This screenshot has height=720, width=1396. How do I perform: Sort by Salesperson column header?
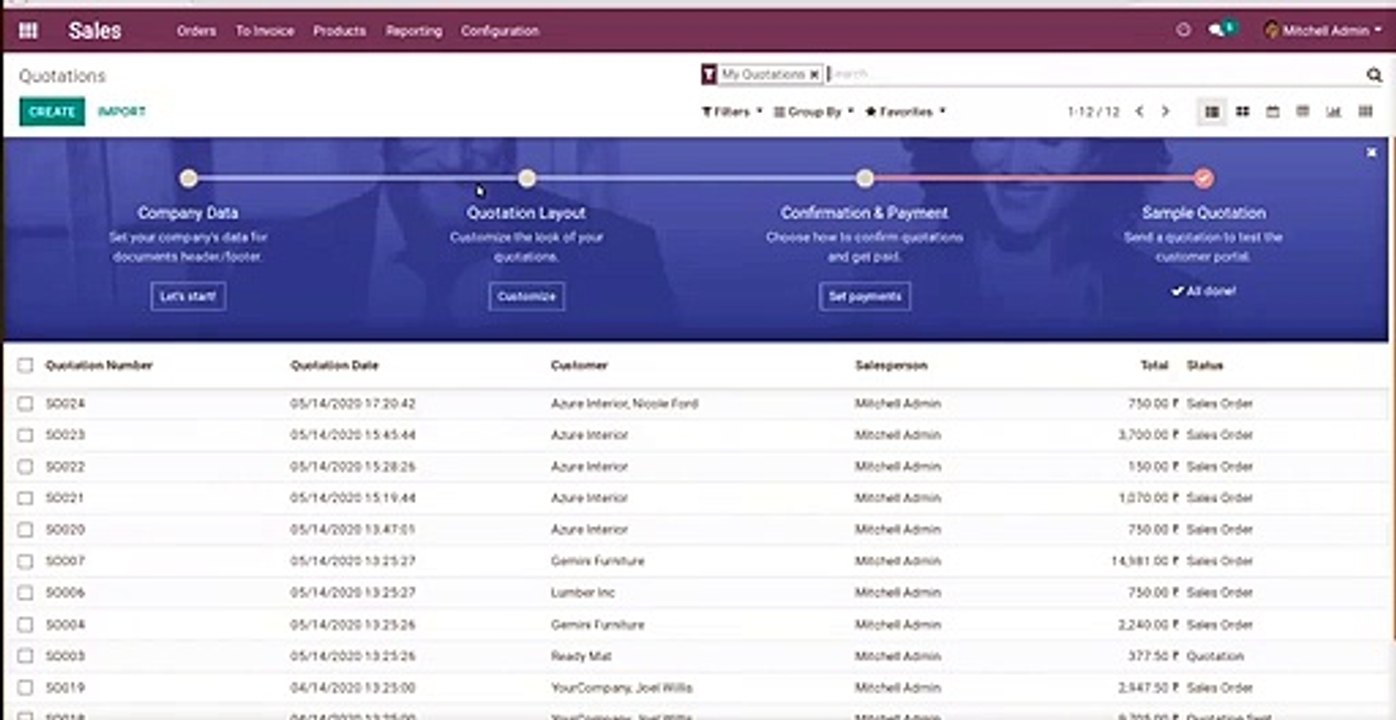tap(891, 366)
